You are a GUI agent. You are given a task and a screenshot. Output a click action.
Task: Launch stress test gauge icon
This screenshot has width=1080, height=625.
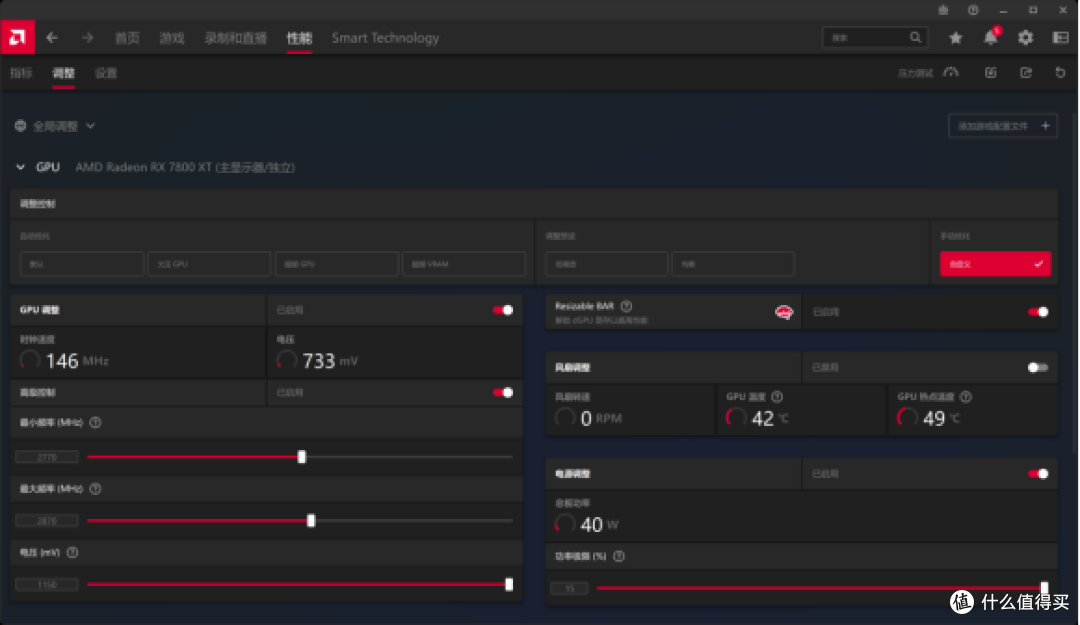[x=951, y=72]
